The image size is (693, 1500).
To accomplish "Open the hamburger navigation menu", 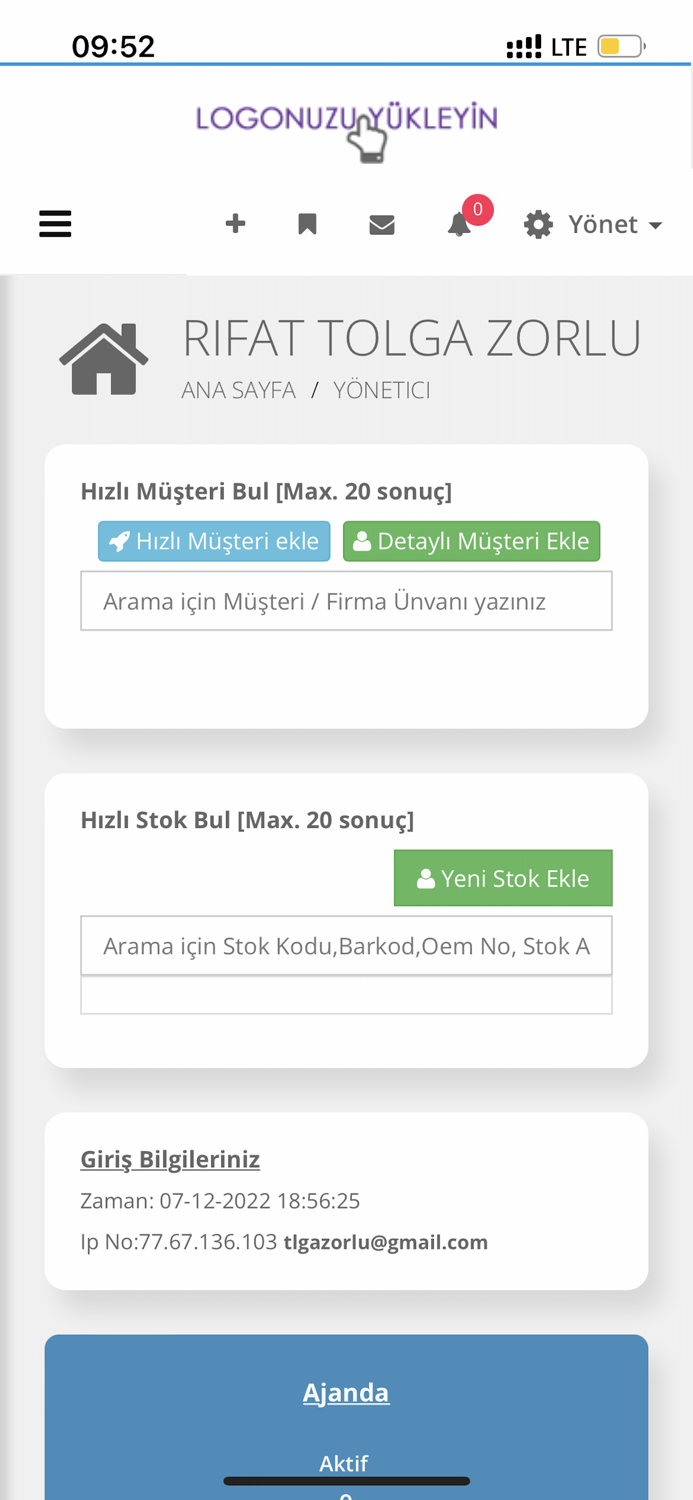I will coord(56,223).
